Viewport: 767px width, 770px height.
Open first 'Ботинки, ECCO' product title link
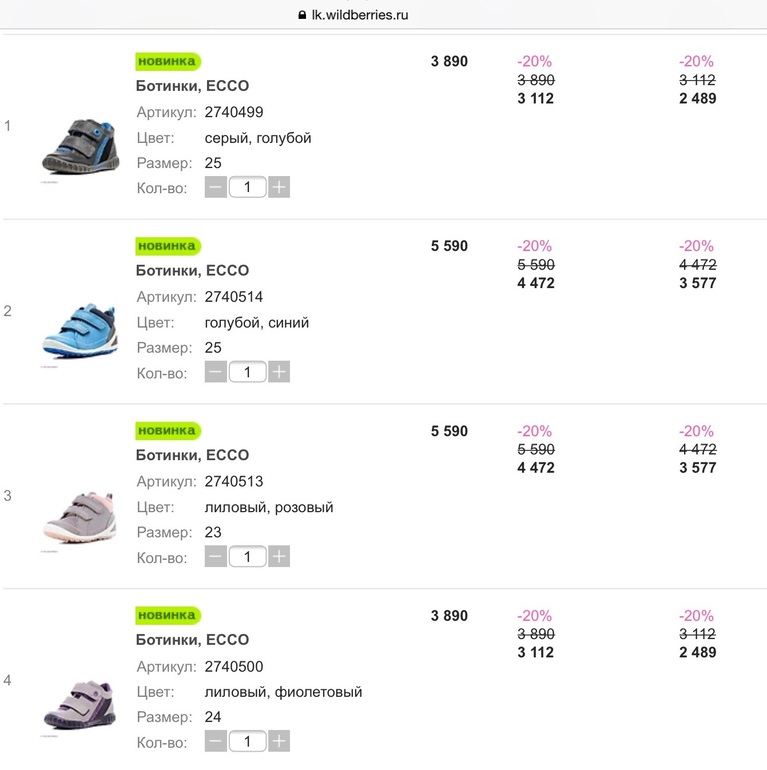(x=192, y=86)
